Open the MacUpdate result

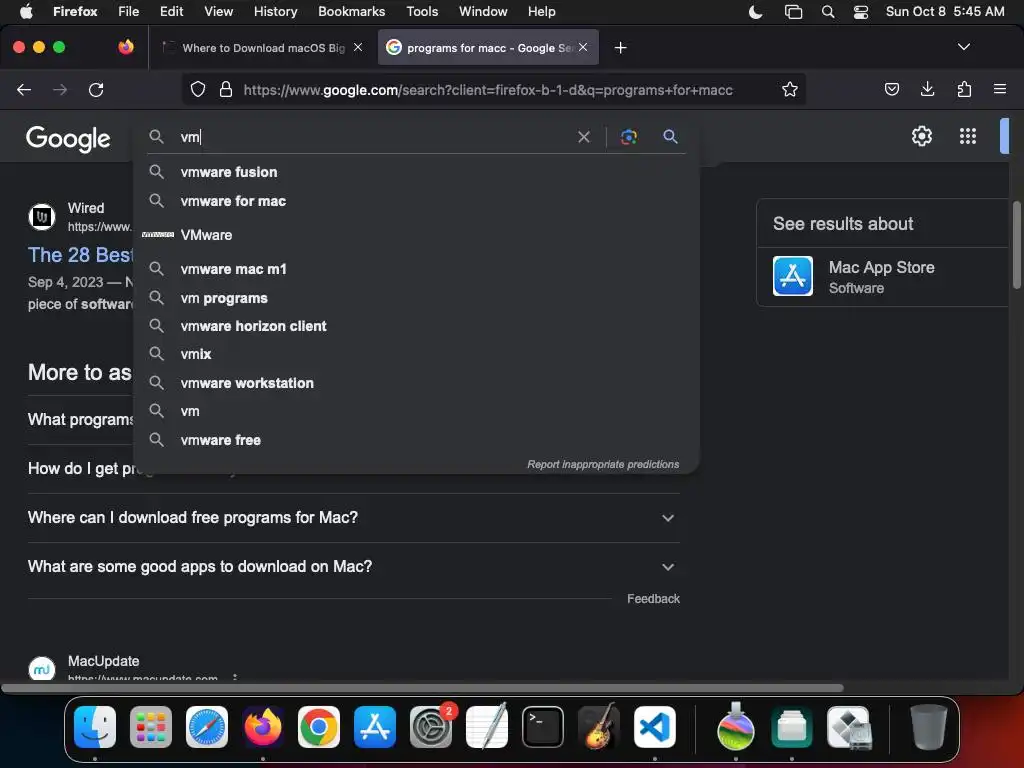103,661
